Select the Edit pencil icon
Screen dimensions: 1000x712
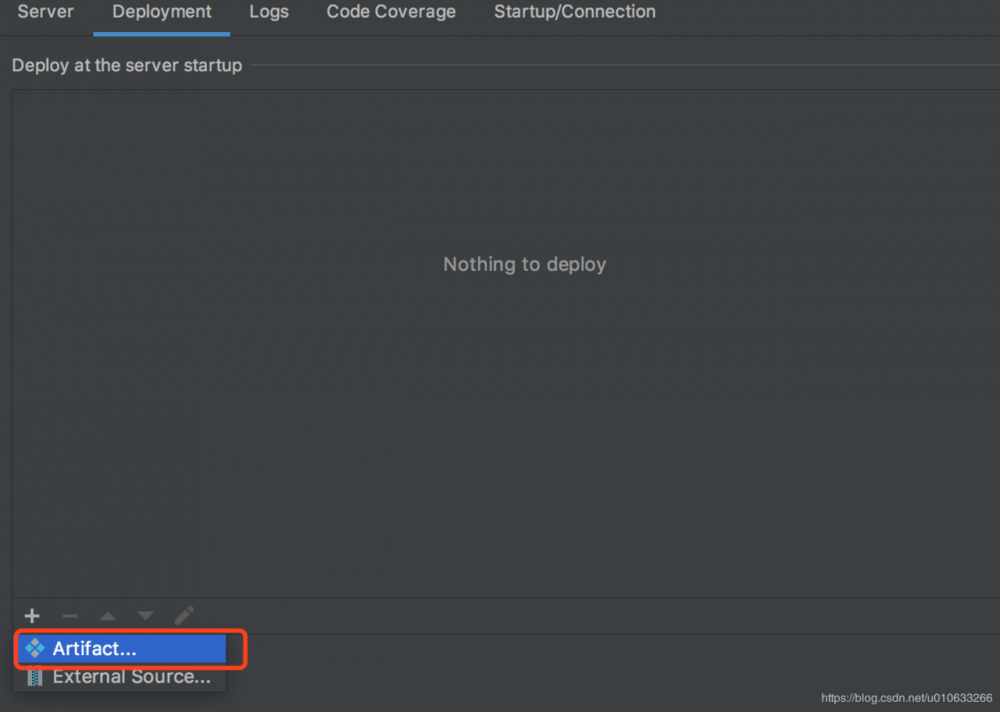pos(184,616)
